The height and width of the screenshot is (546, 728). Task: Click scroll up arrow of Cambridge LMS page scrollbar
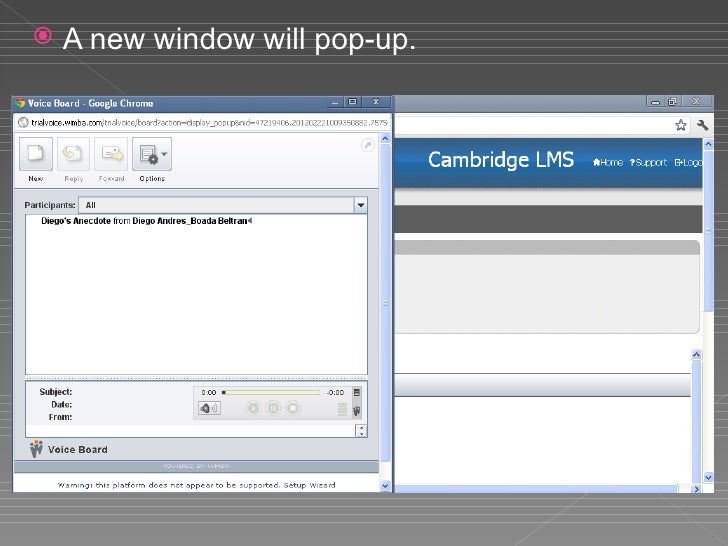click(x=708, y=144)
